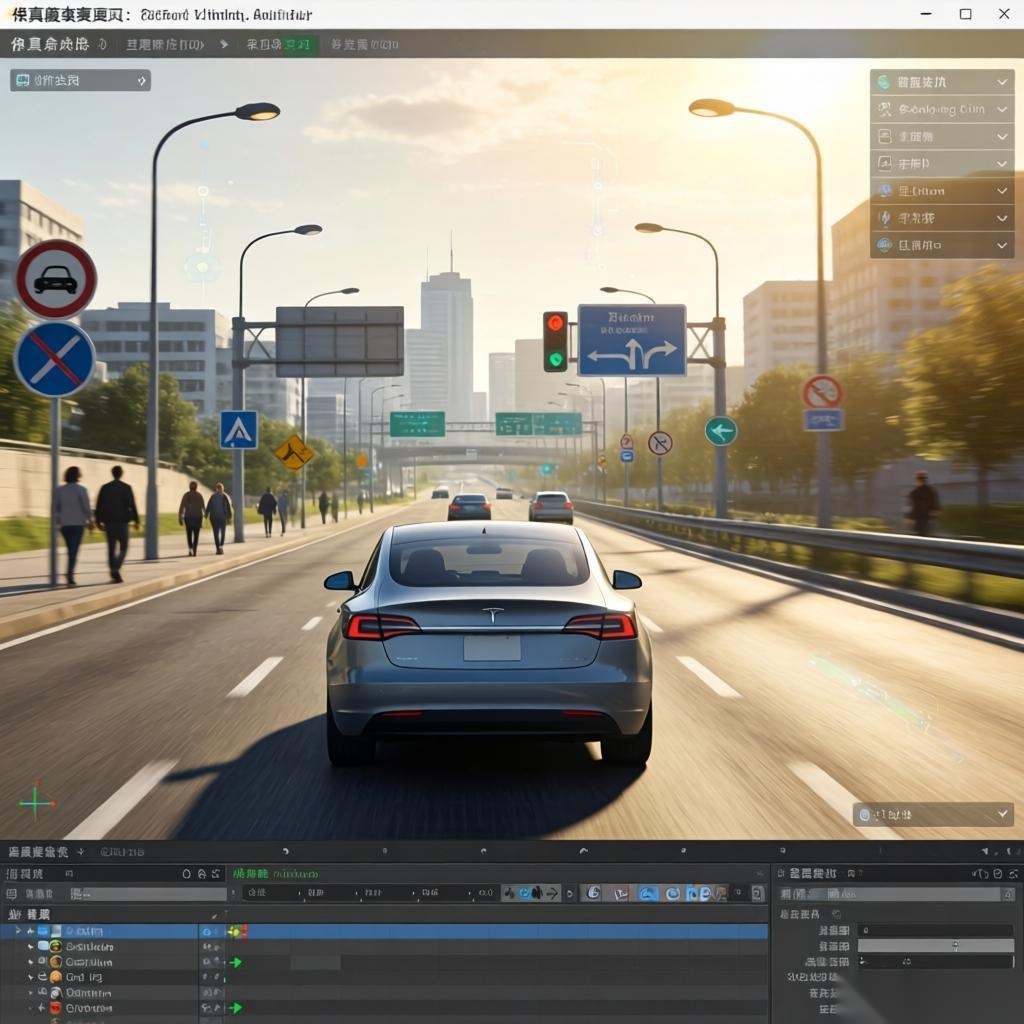1024x1024 pixels.
Task: Click the first round icon in hierarchy panel header
Action: pyautogui.click(x=186, y=873)
